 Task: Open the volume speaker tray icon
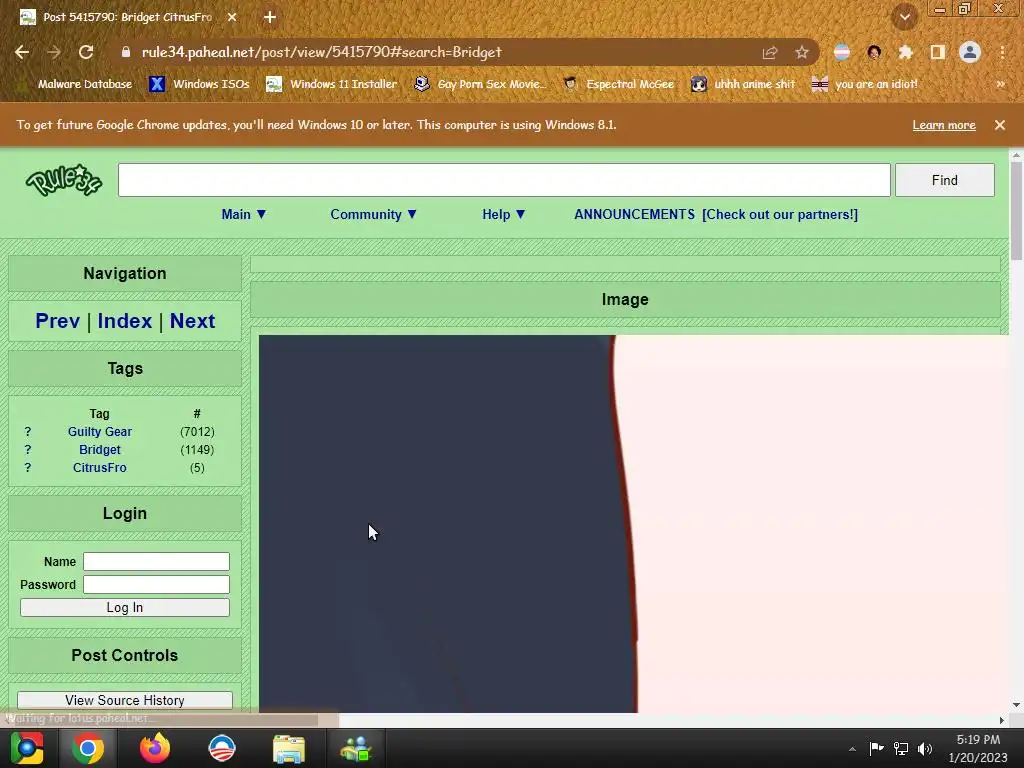click(925, 748)
